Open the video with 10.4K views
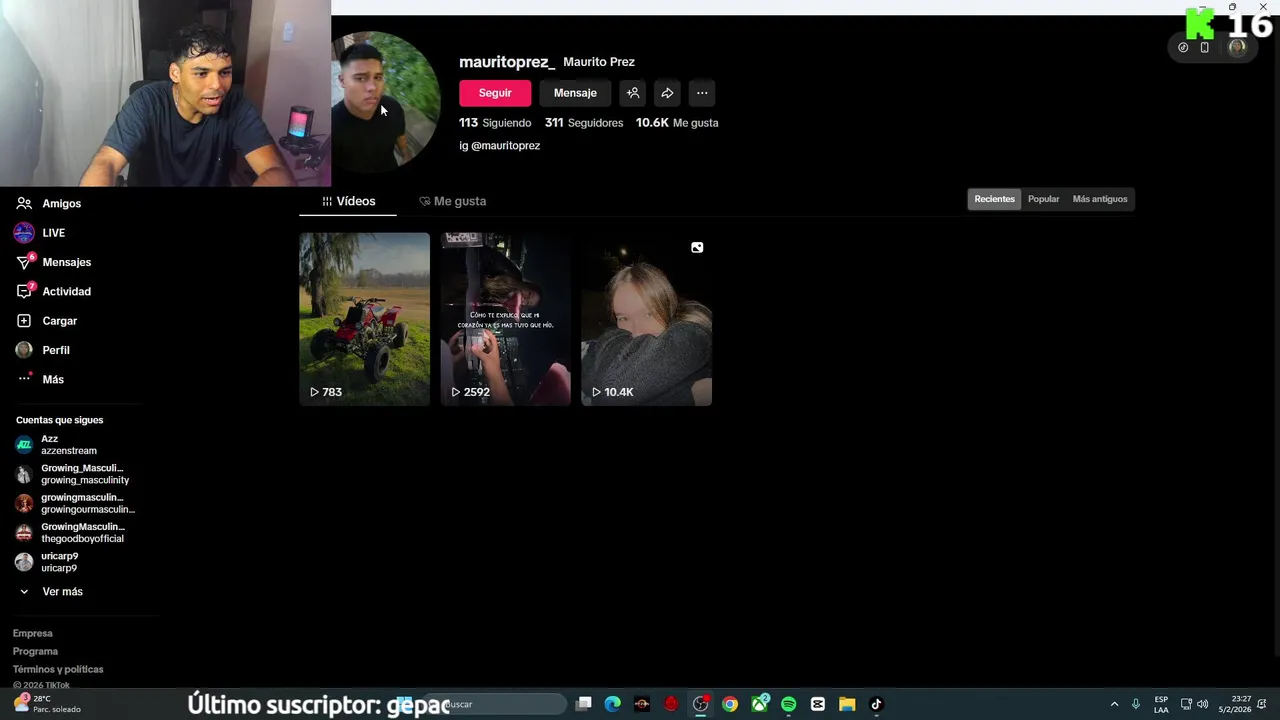The image size is (1280, 720). 647,319
